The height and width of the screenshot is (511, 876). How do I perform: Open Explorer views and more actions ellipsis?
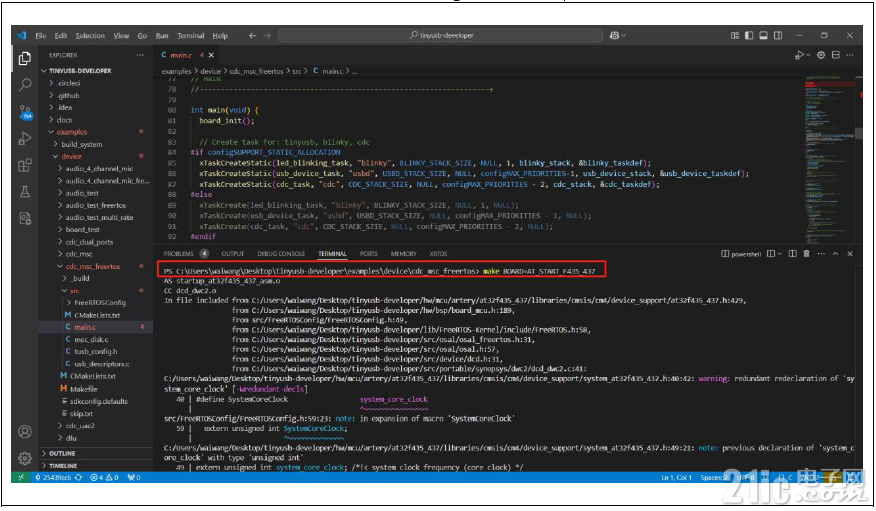click(x=140, y=55)
